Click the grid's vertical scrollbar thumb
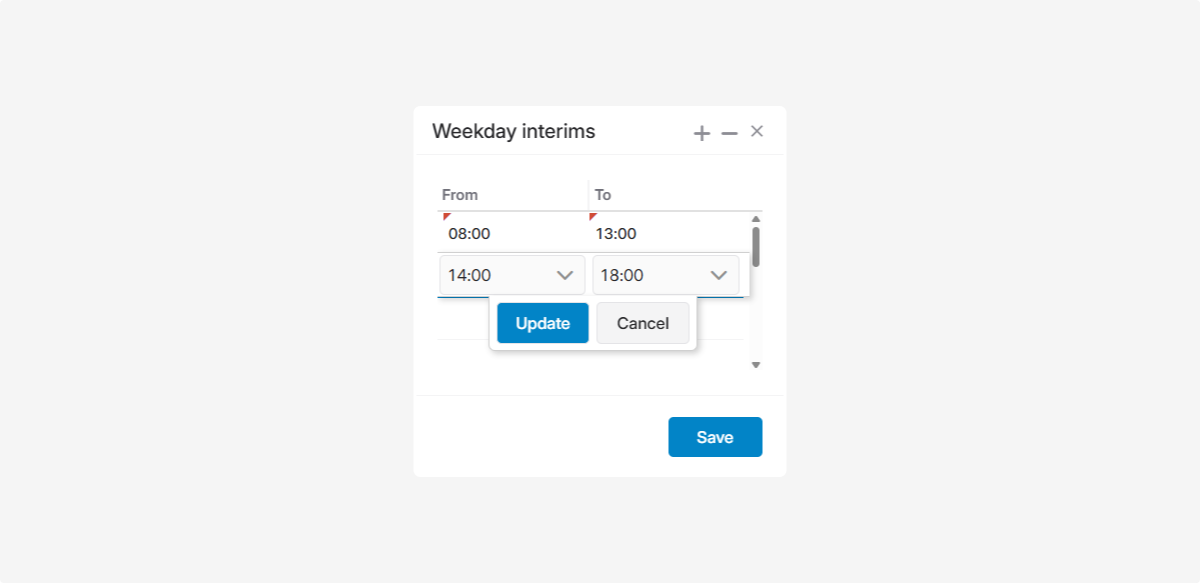The height and width of the screenshot is (583, 1200). pos(756,246)
